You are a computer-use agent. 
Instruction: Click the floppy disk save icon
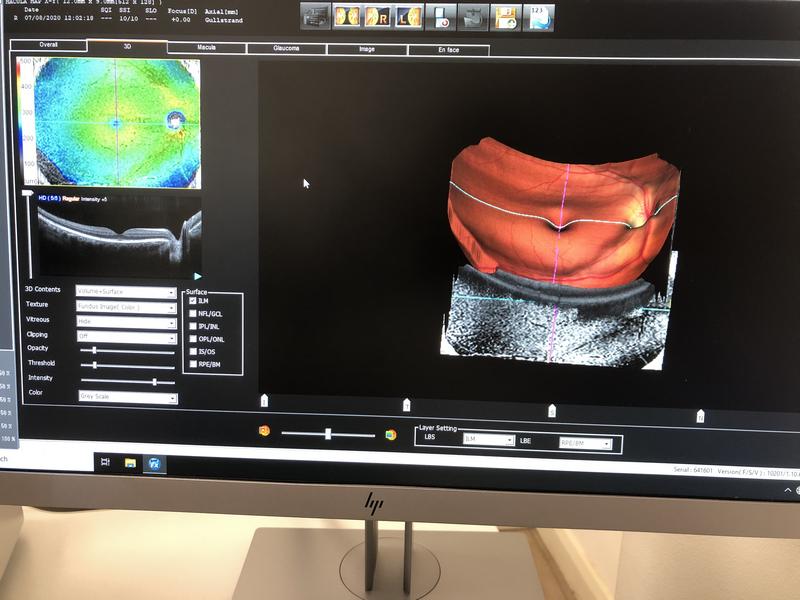pos(506,17)
